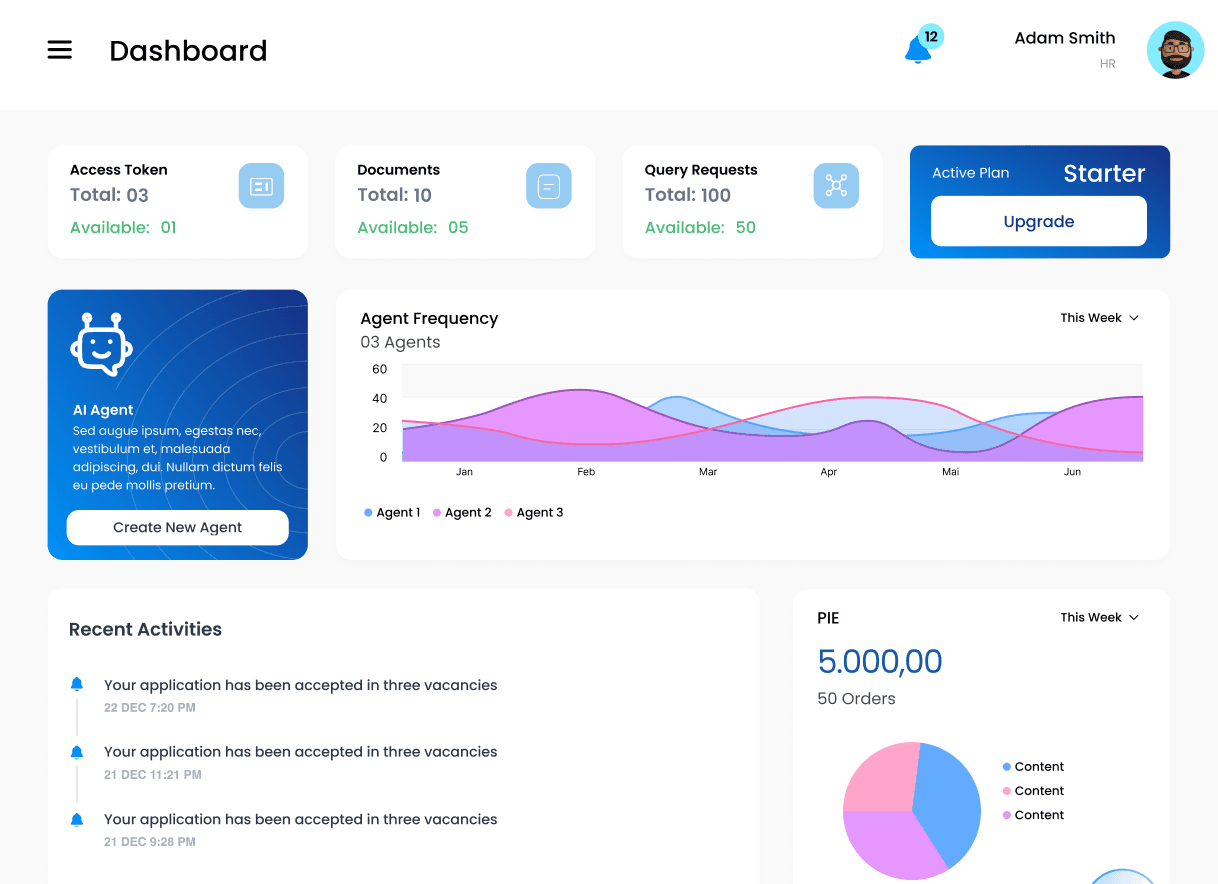Screen dimensions: 1218x884
Task: Click bell icon of 21 DEC 11:21 PM activity
Action: (x=77, y=752)
